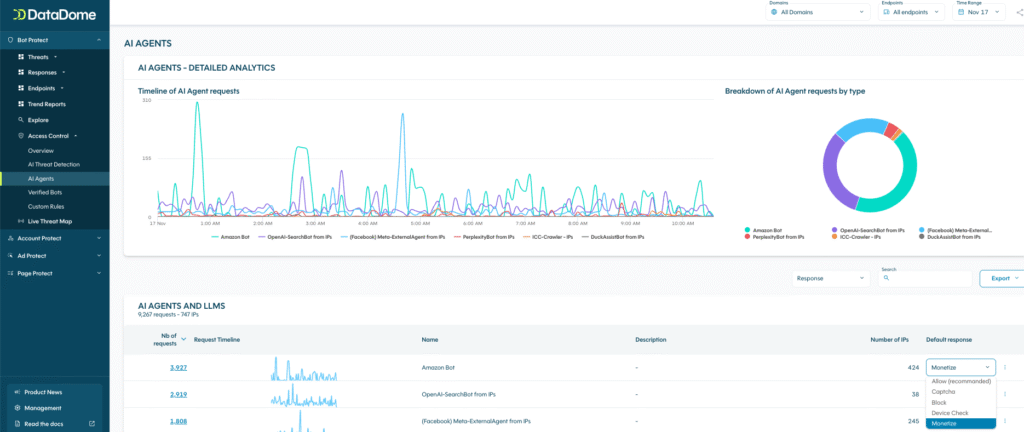Choose Captcha in the default response list
This screenshot has width=1024, height=432.
click(x=944, y=392)
